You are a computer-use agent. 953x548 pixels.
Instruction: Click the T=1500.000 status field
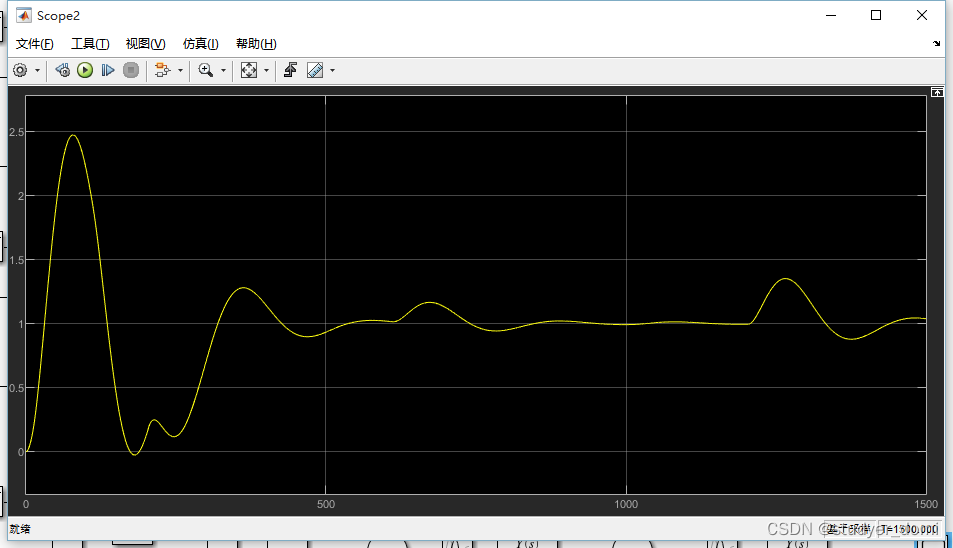[x=909, y=529]
